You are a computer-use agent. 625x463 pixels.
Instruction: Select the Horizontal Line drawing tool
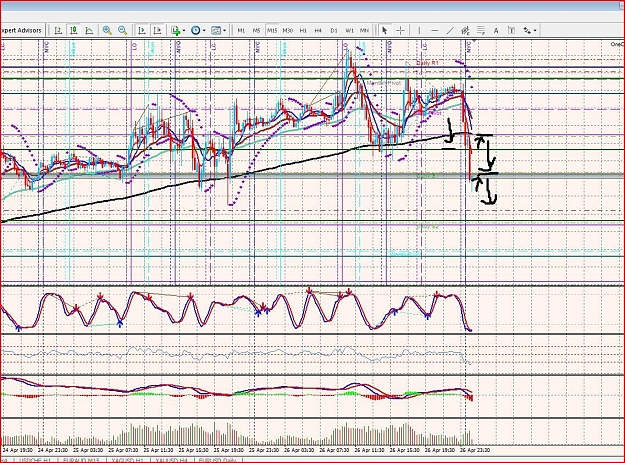(434, 30)
